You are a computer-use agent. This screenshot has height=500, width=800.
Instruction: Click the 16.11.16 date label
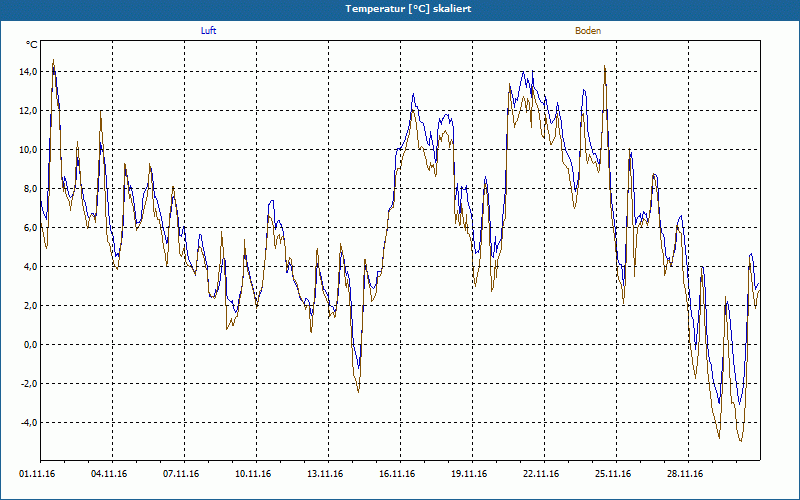click(x=397, y=474)
